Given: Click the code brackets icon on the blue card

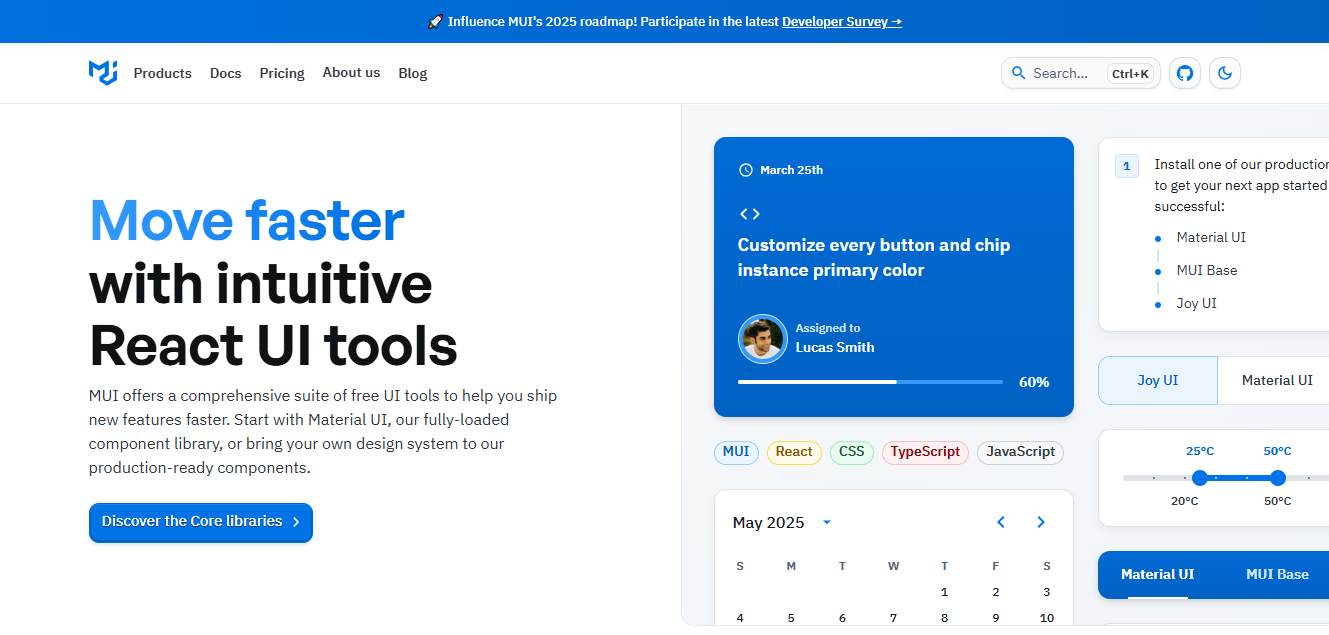Looking at the screenshot, I should click(749, 214).
